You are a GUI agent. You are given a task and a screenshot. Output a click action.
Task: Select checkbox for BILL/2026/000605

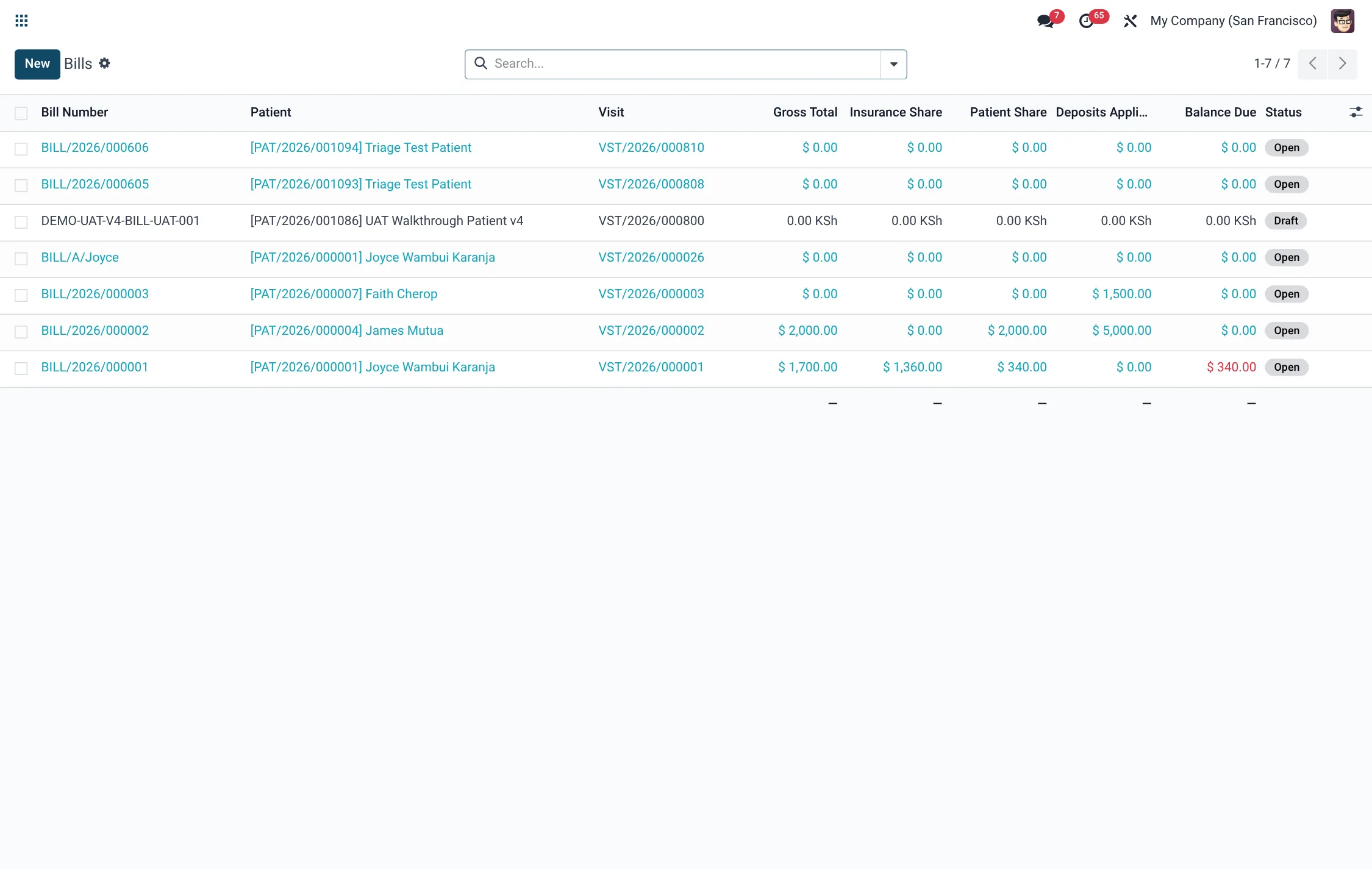coord(21,185)
